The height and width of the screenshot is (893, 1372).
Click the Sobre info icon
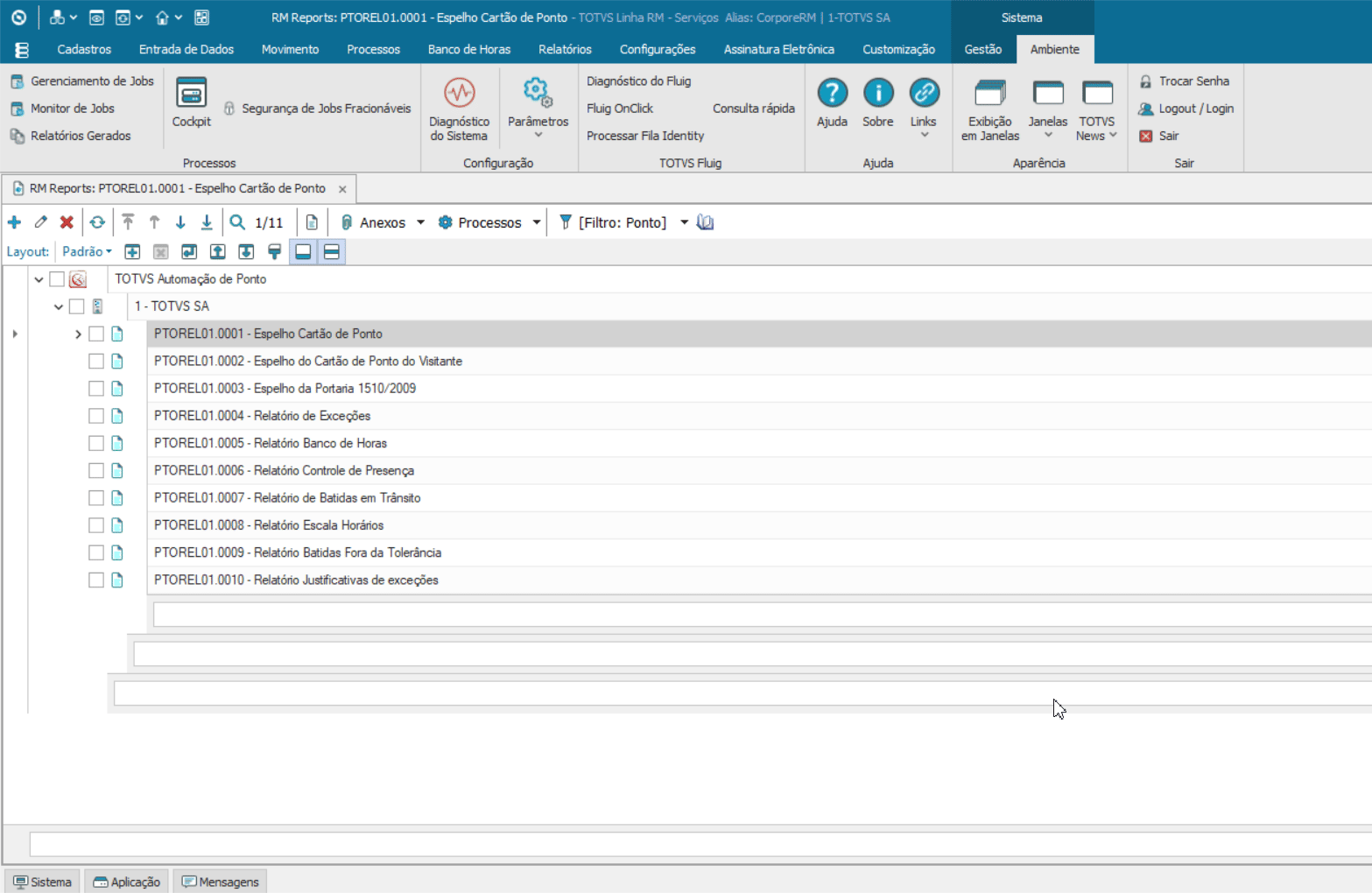pos(878,92)
